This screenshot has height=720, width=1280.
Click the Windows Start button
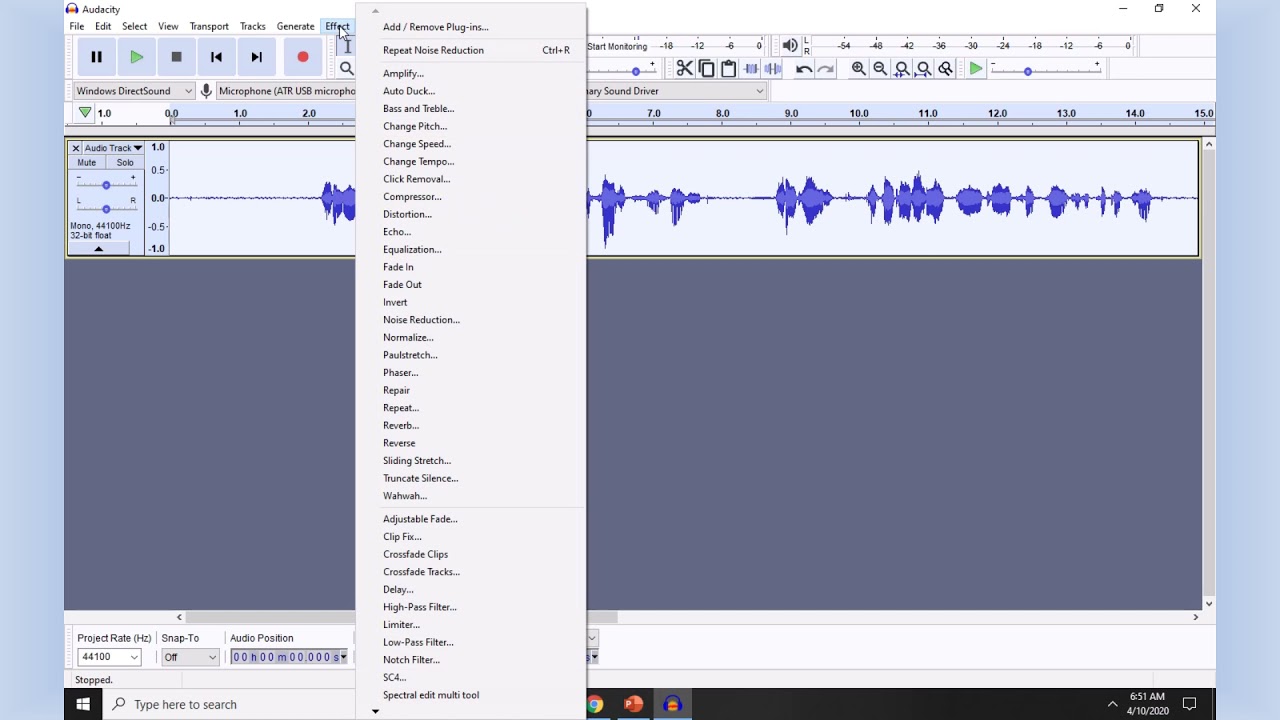pyautogui.click(x=83, y=704)
